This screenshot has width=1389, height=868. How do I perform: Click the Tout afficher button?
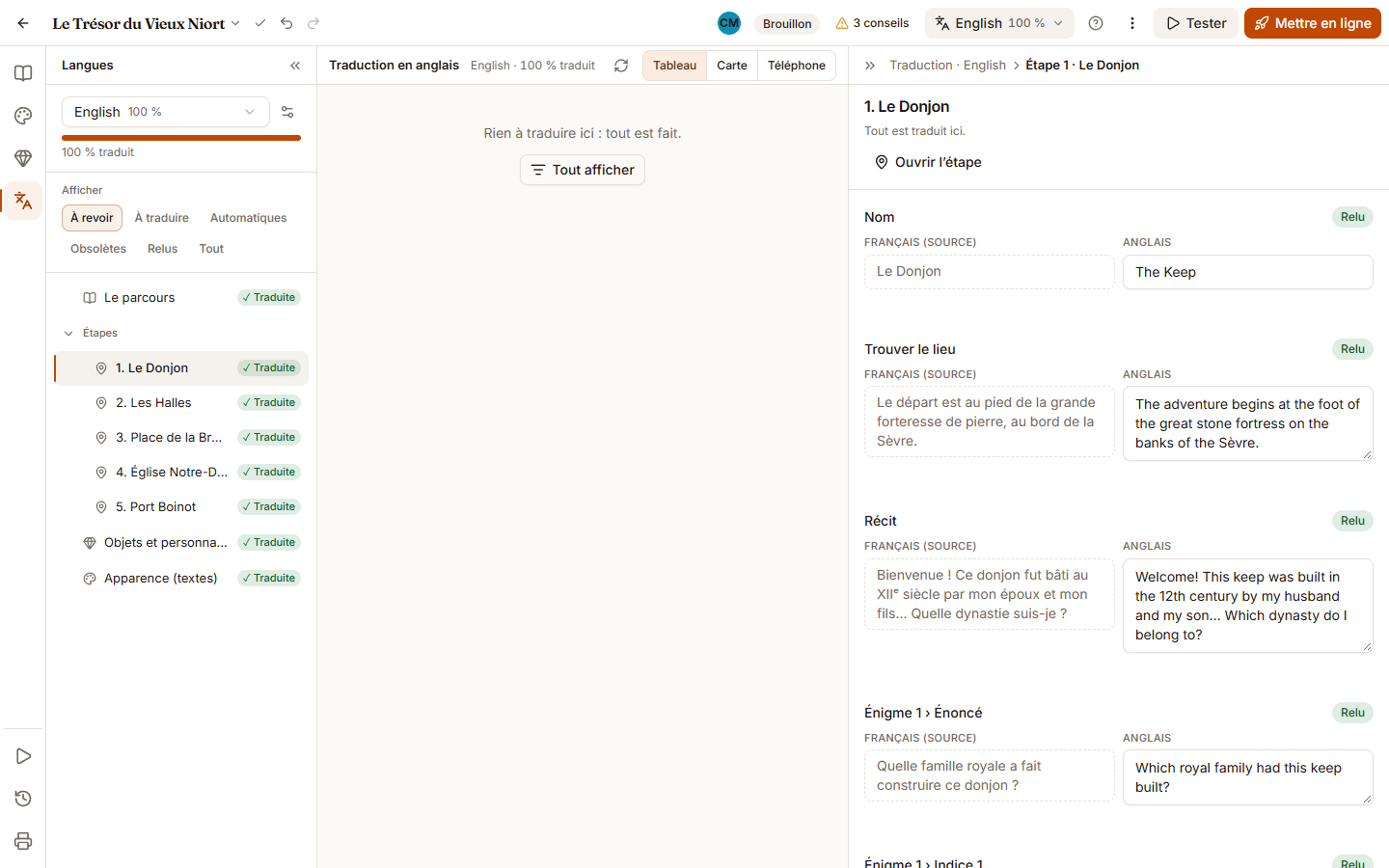coord(583,170)
